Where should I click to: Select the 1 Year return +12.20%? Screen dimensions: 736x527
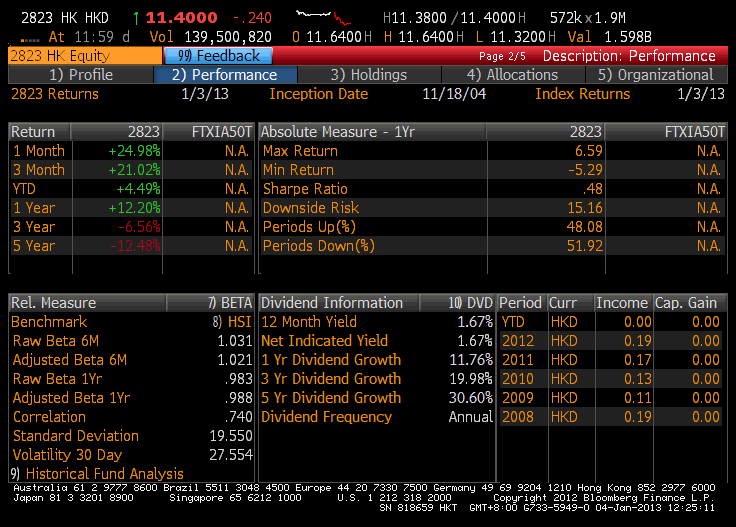point(134,208)
